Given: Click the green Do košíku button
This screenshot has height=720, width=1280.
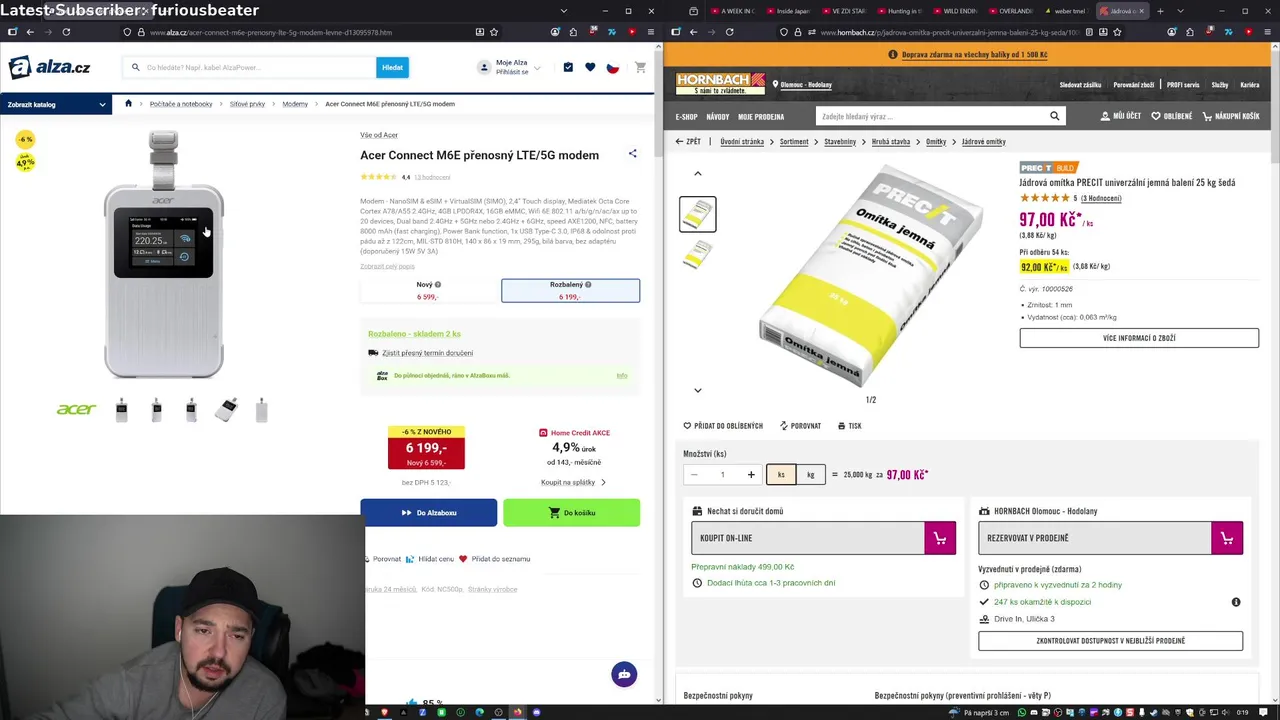Looking at the screenshot, I should tap(571, 513).
